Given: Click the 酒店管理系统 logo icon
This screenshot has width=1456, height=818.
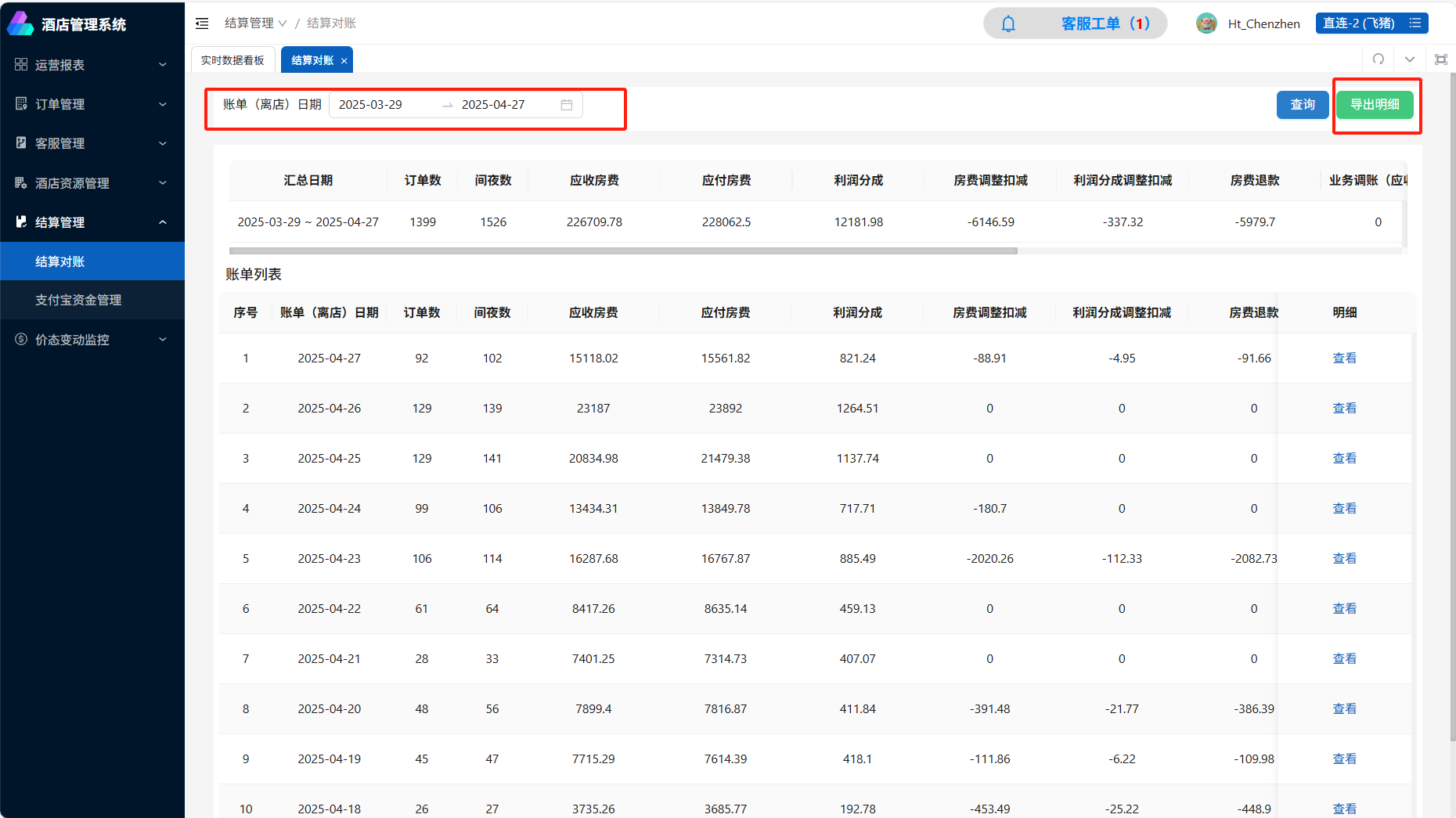Looking at the screenshot, I should [20, 23].
